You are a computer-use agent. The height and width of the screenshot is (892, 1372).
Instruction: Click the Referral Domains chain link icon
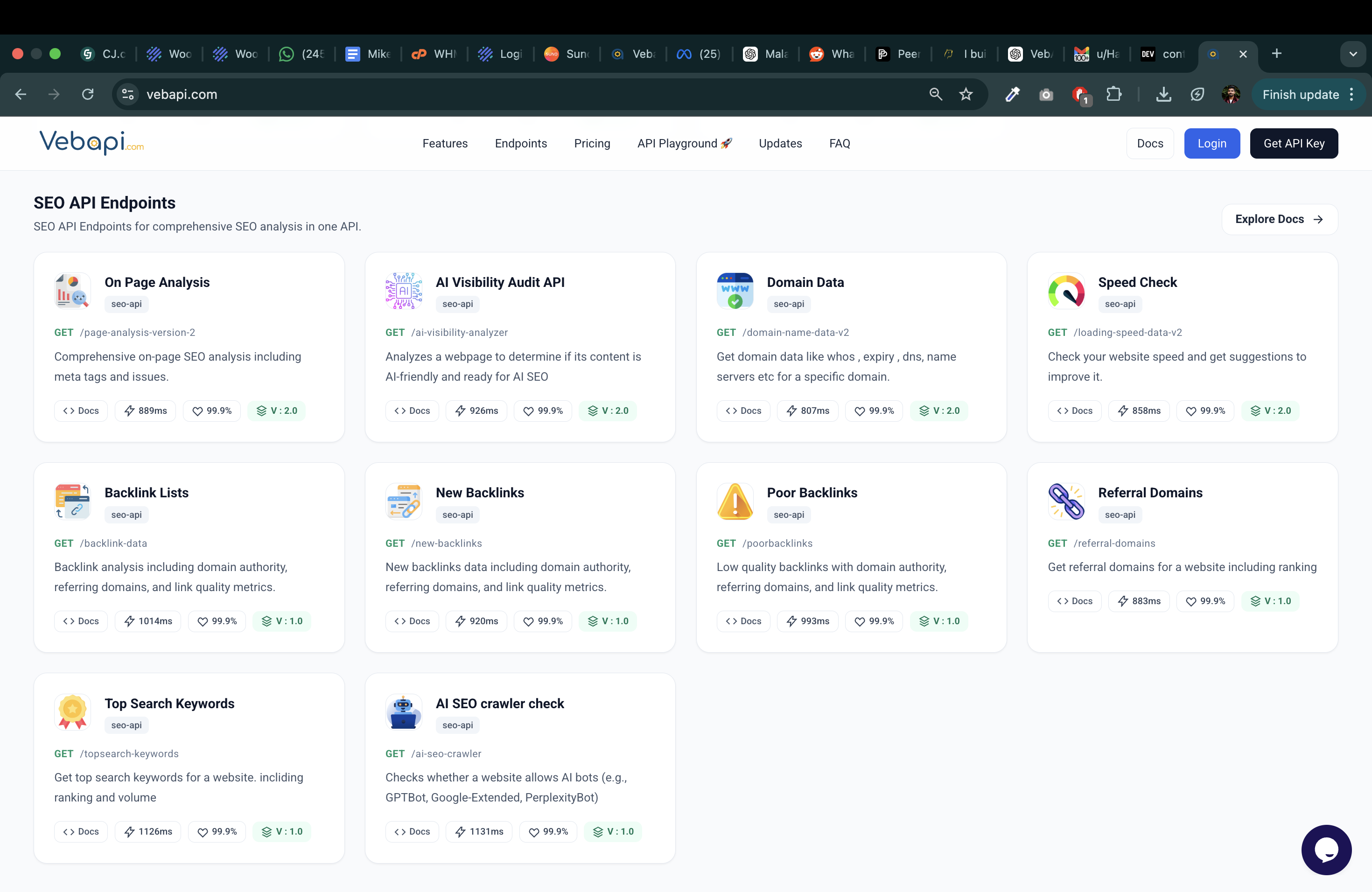(1066, 502)
